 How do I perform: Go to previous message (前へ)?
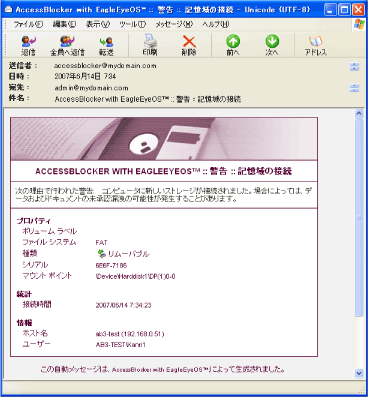233,45
